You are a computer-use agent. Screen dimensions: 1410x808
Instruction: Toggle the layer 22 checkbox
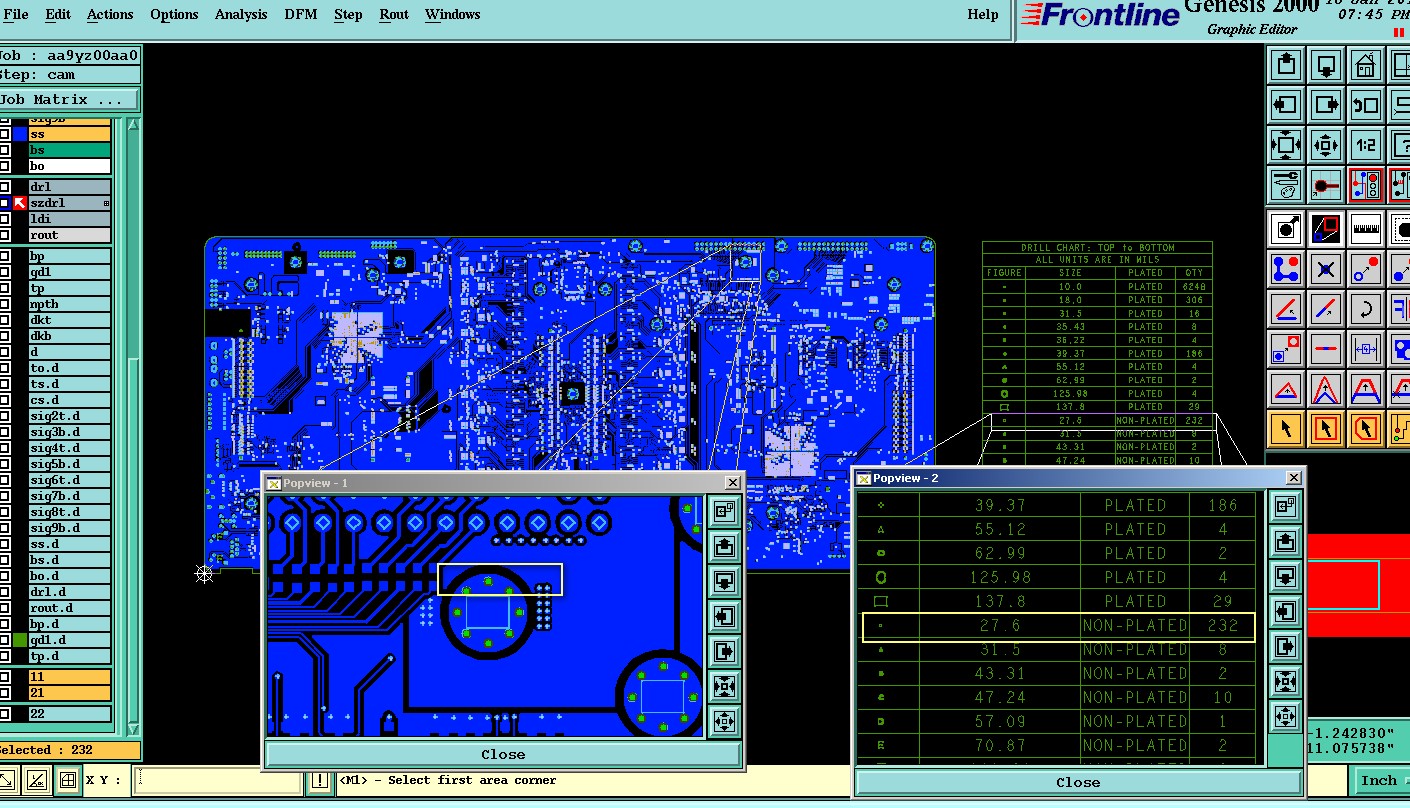pyautogui.click(x=5, y=714)
